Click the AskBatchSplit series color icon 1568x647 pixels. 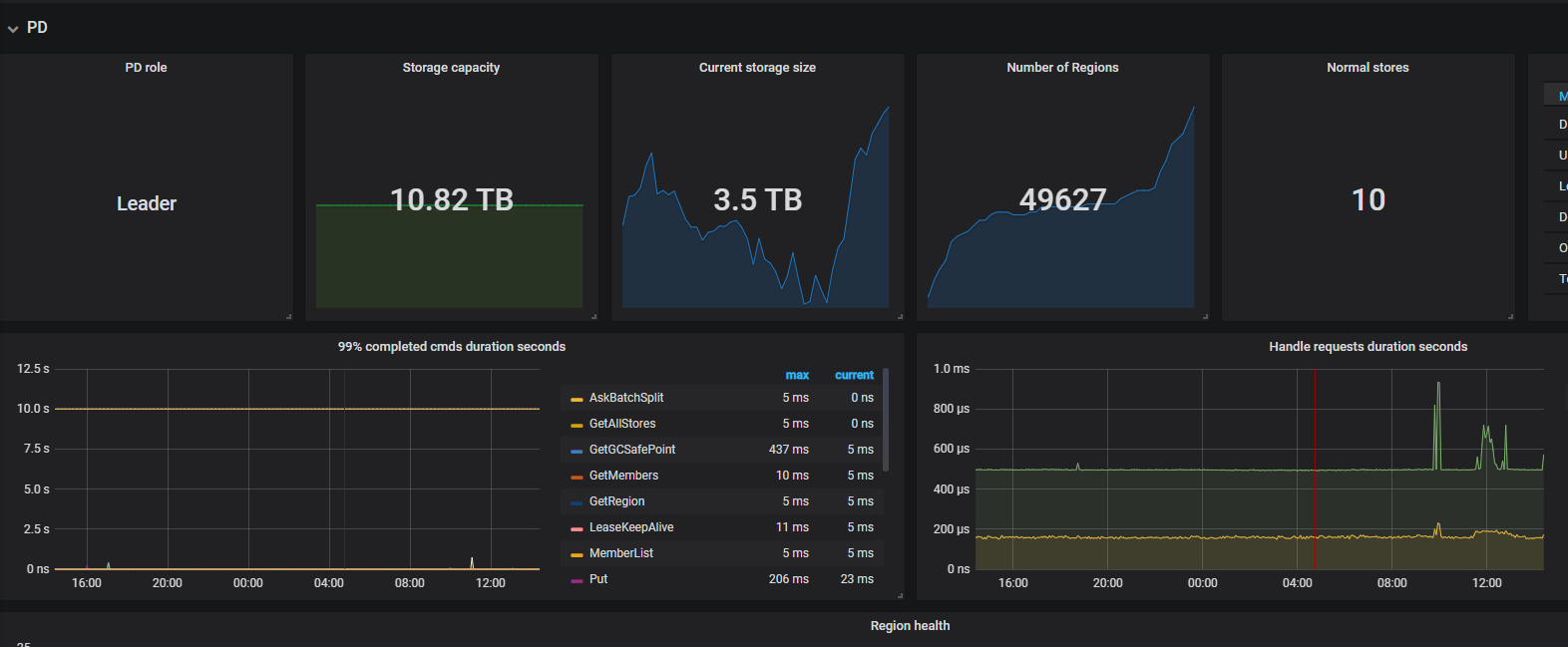577,399
